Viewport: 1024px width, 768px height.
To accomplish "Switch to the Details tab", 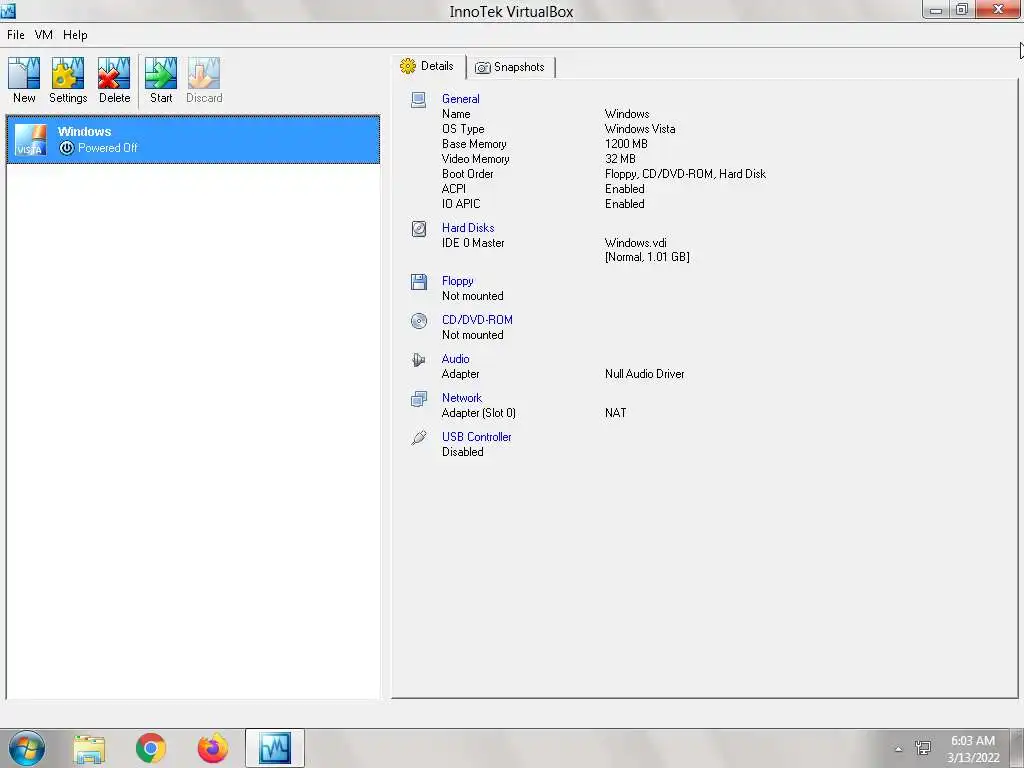I will (428, 66).
